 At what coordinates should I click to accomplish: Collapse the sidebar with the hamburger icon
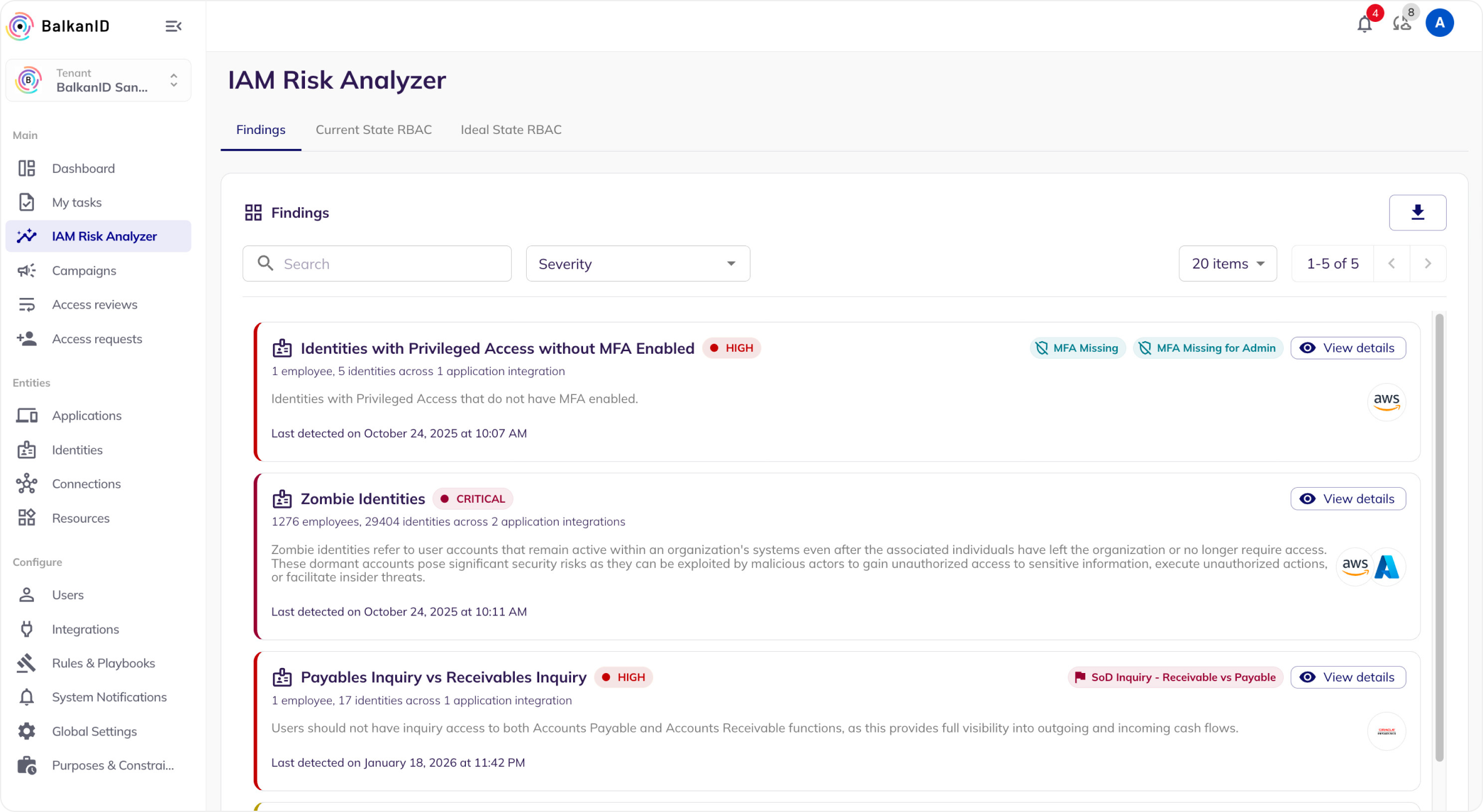click(173, 26)
